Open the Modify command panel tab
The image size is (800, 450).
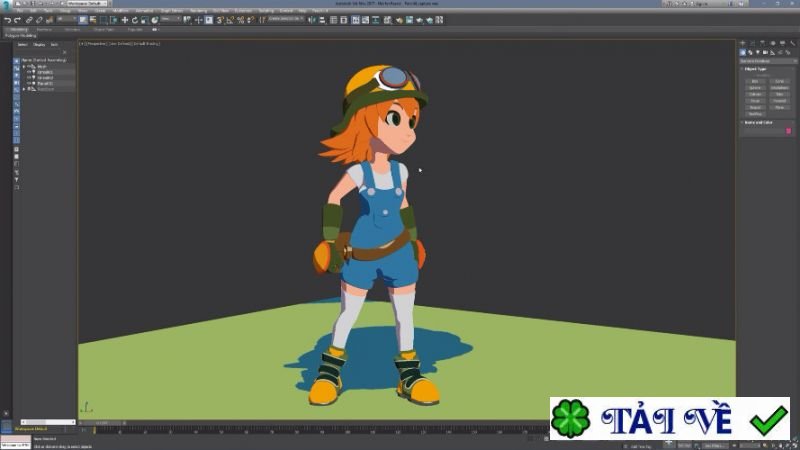tap(750, 43)
